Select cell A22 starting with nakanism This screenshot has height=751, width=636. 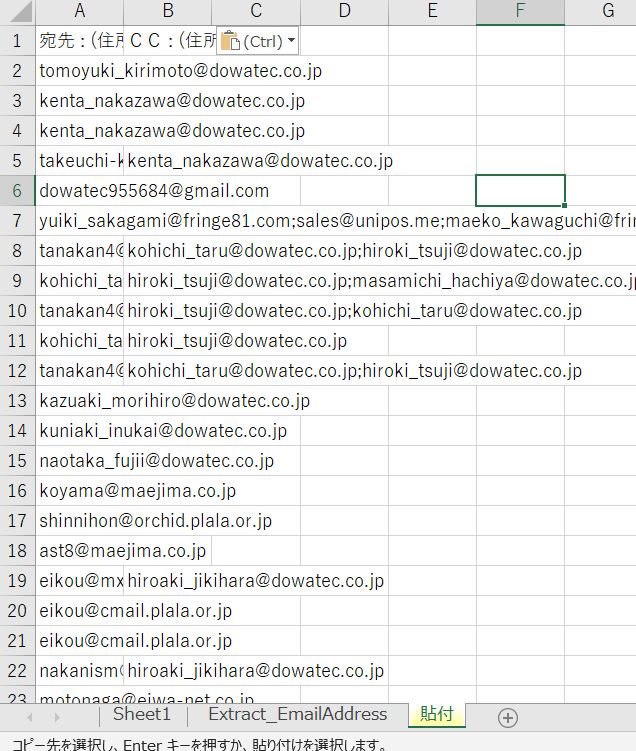(80, 671)
